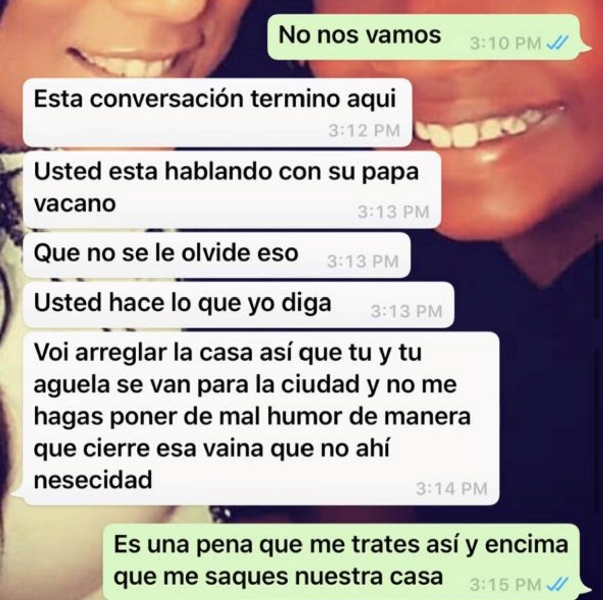This screenshot has height=600, width=603.
Task: Tap the word 'vacano' in the message
Action: tap(75, 204)
